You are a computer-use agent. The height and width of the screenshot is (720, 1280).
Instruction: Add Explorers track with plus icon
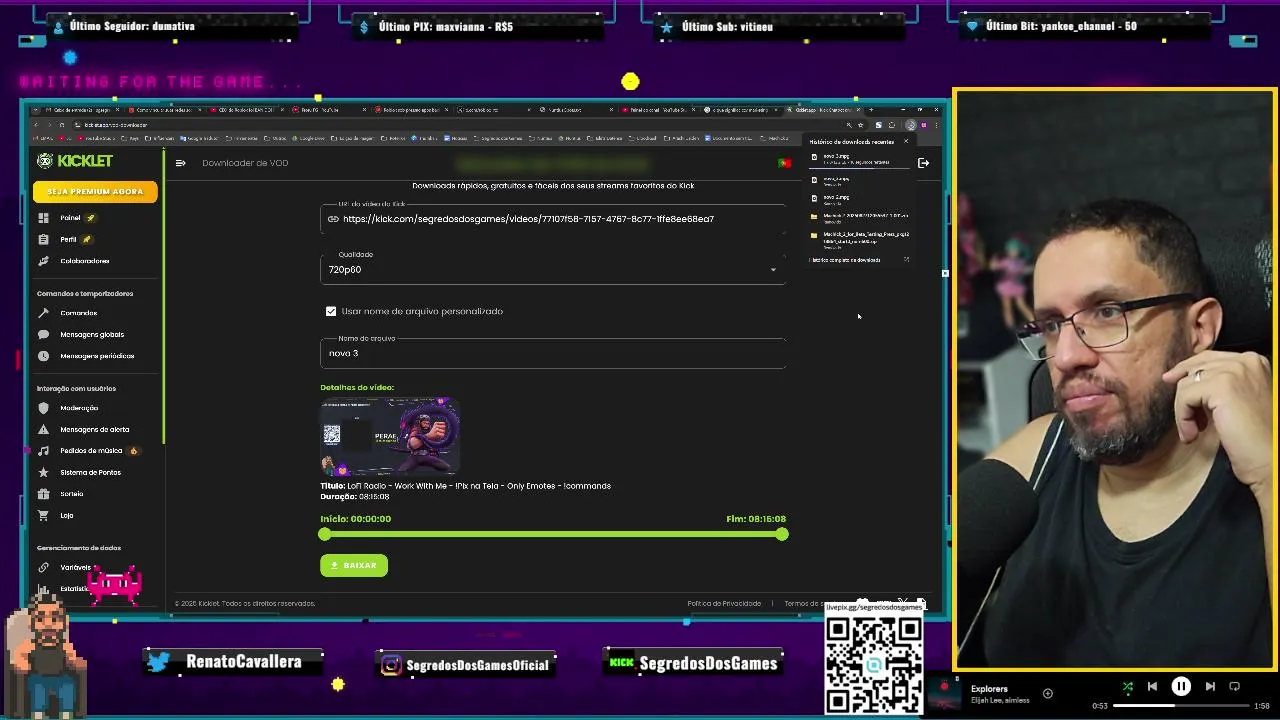1048,693
